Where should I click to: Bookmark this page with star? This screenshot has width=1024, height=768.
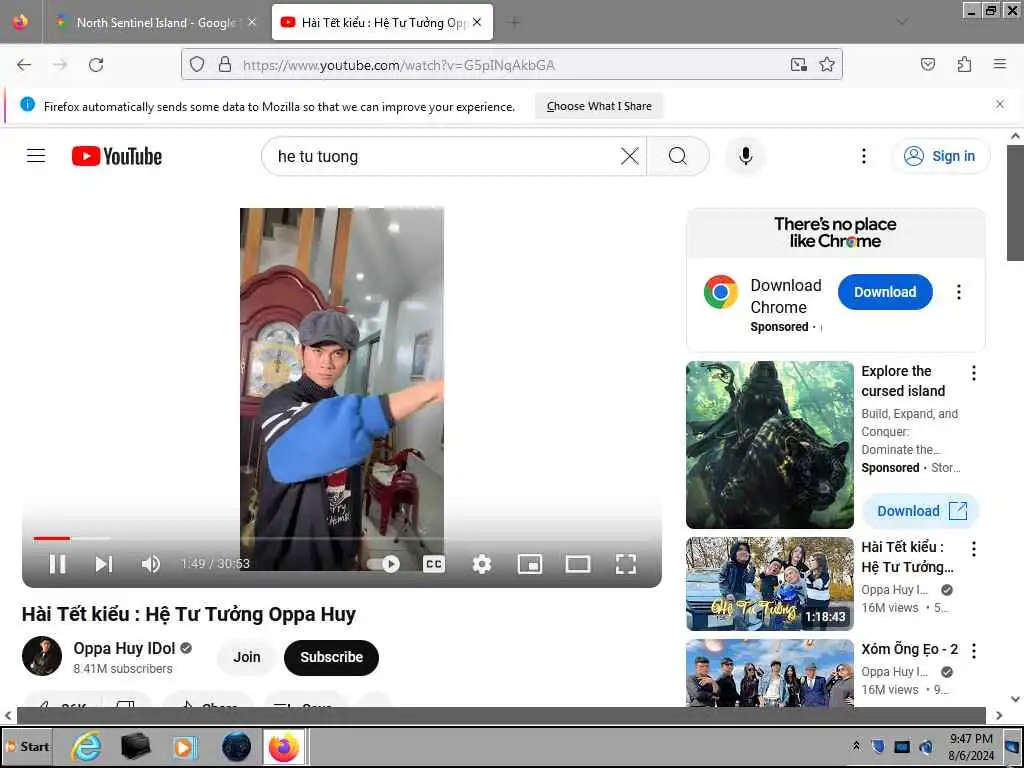827,65
